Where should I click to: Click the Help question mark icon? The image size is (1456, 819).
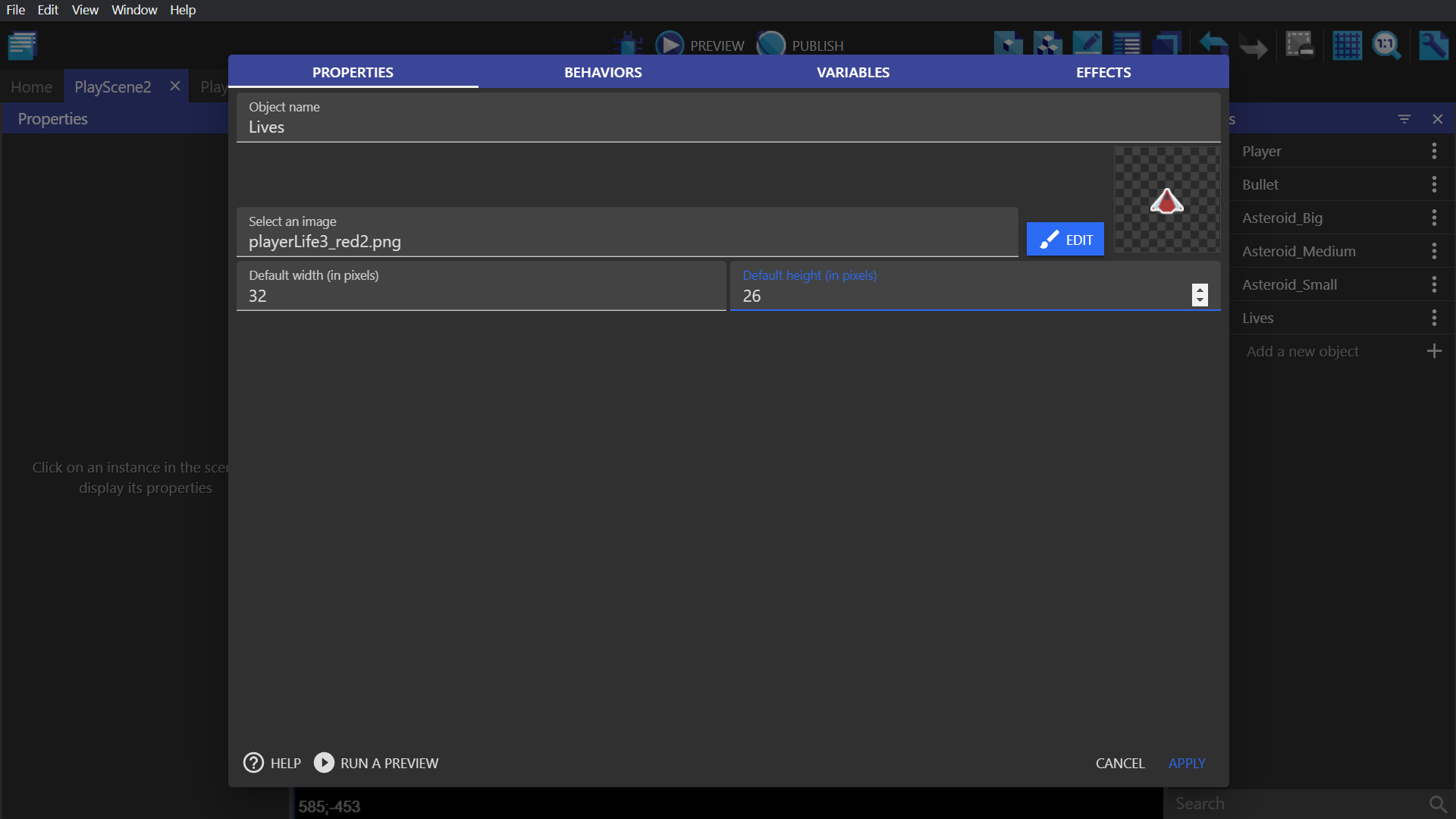point(253,762)
